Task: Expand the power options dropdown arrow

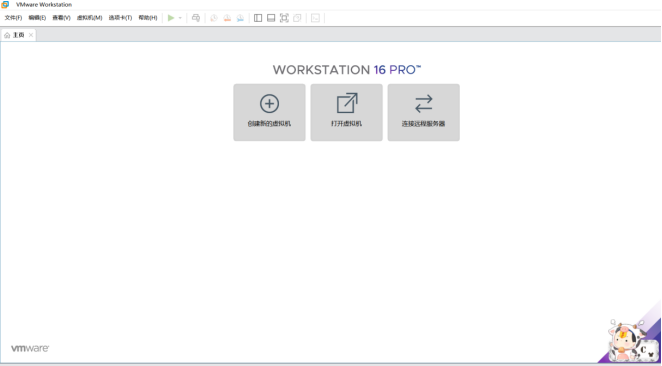Action: [180, 18]
